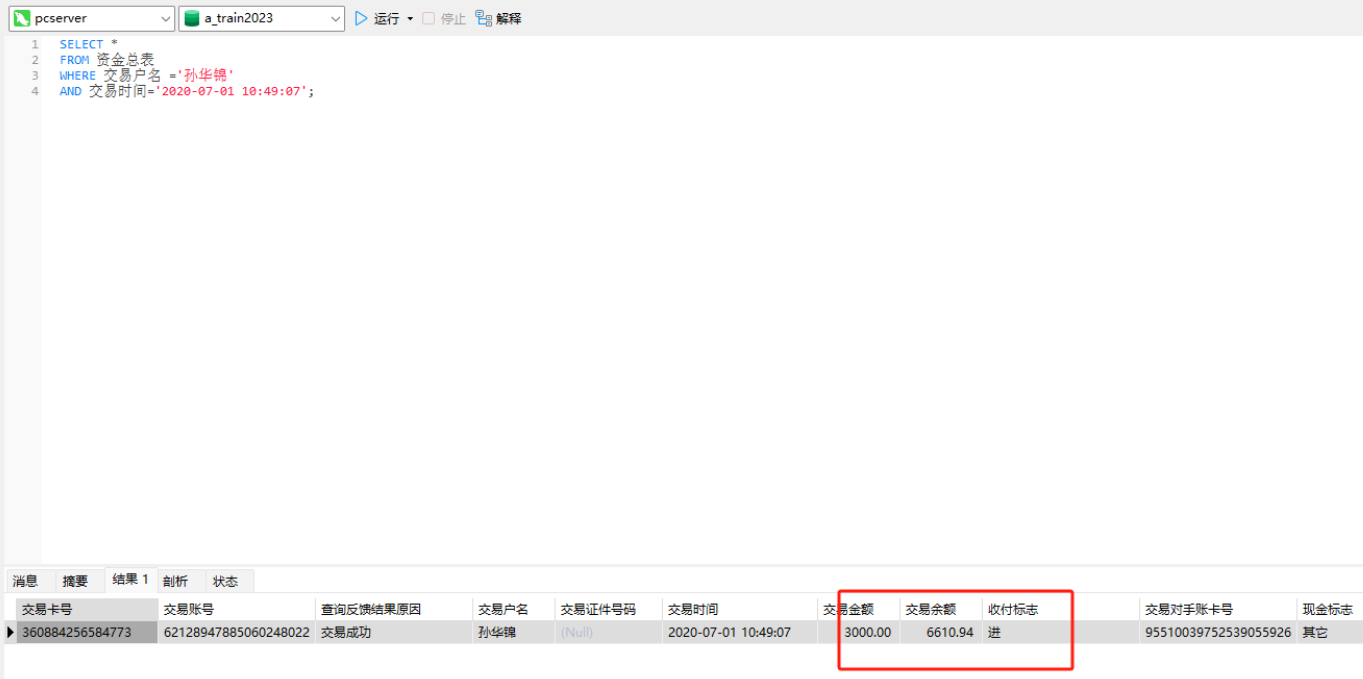Select the 6610.94 balance cell
The height and width of the screenshot is (679, 1363).
[949, 632]
